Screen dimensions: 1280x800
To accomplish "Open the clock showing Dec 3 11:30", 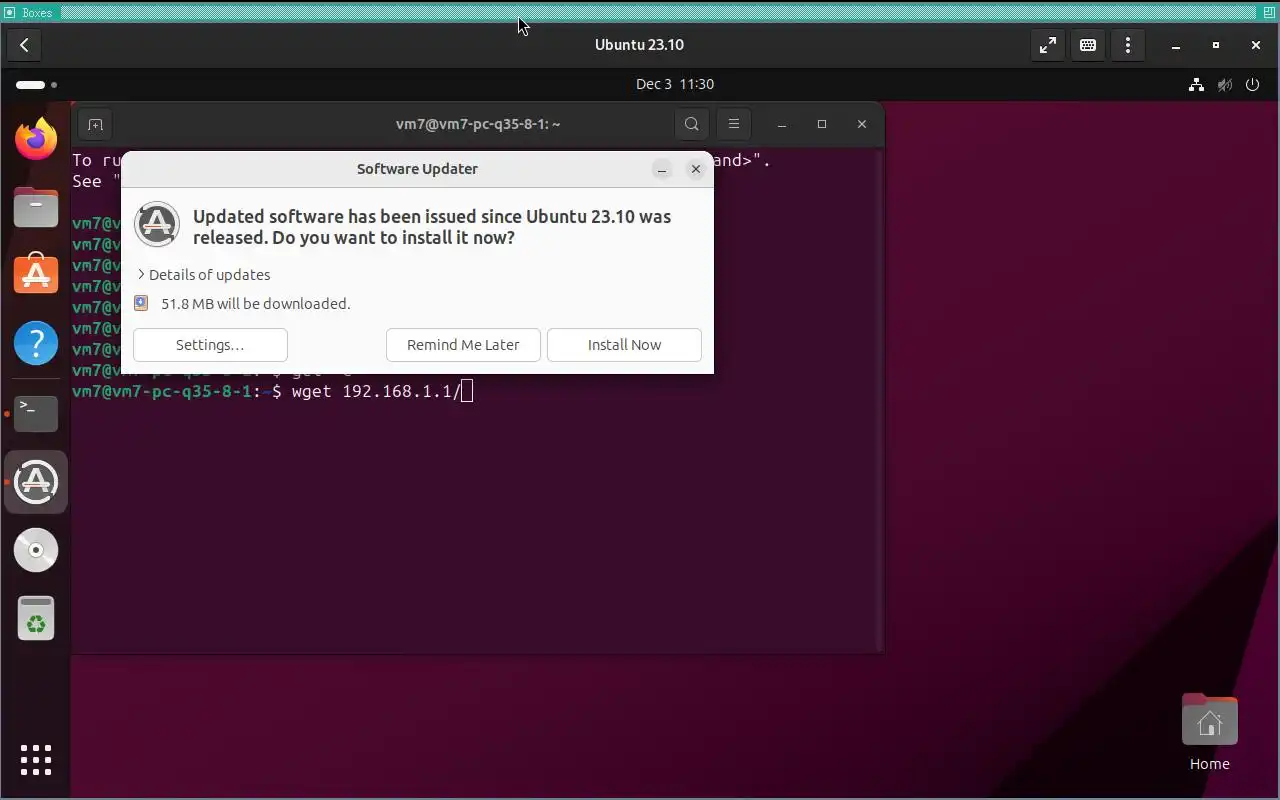I will tap(675, 84).
